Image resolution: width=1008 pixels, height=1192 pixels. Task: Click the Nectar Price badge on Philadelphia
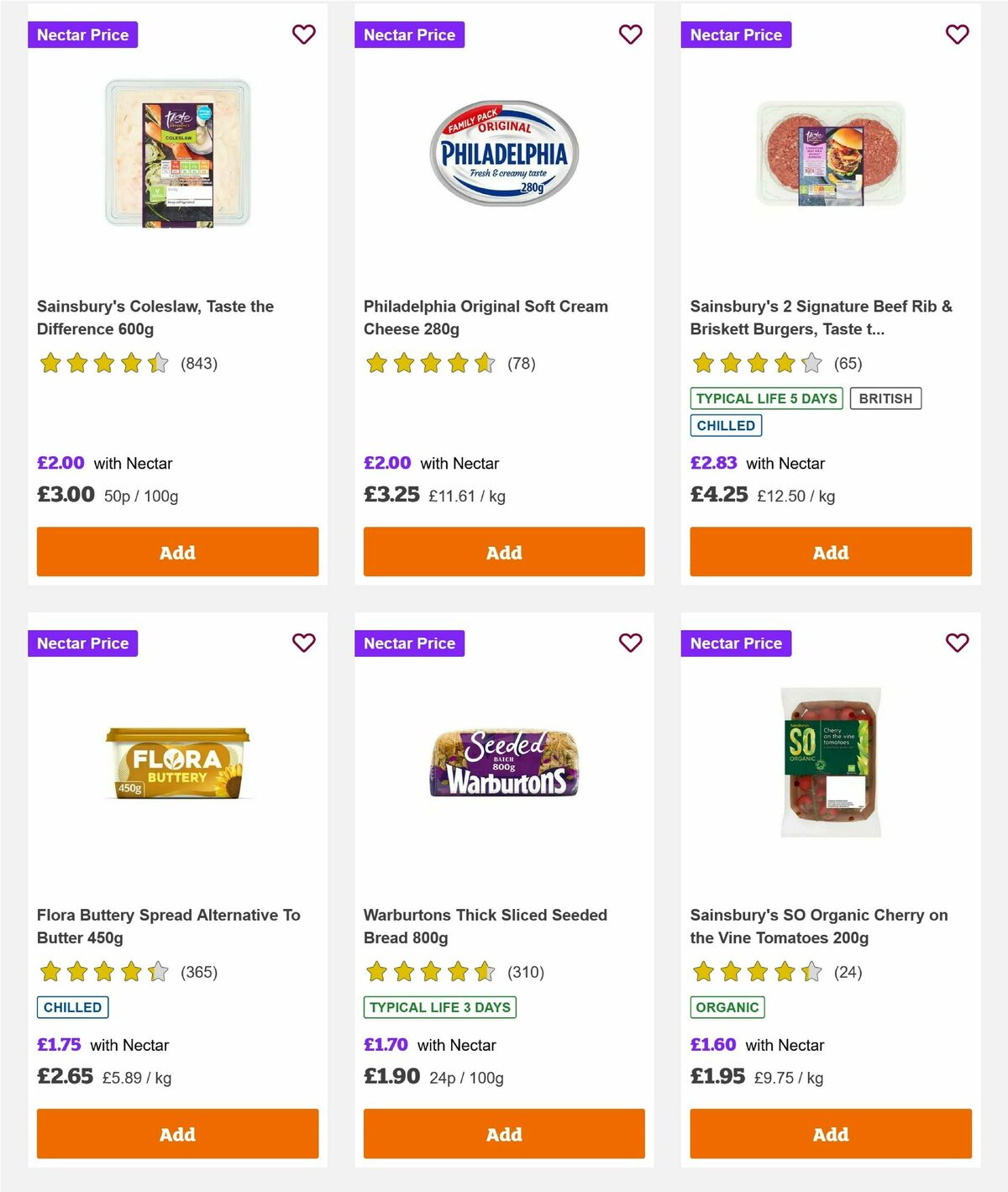click(x=410, y=34)
